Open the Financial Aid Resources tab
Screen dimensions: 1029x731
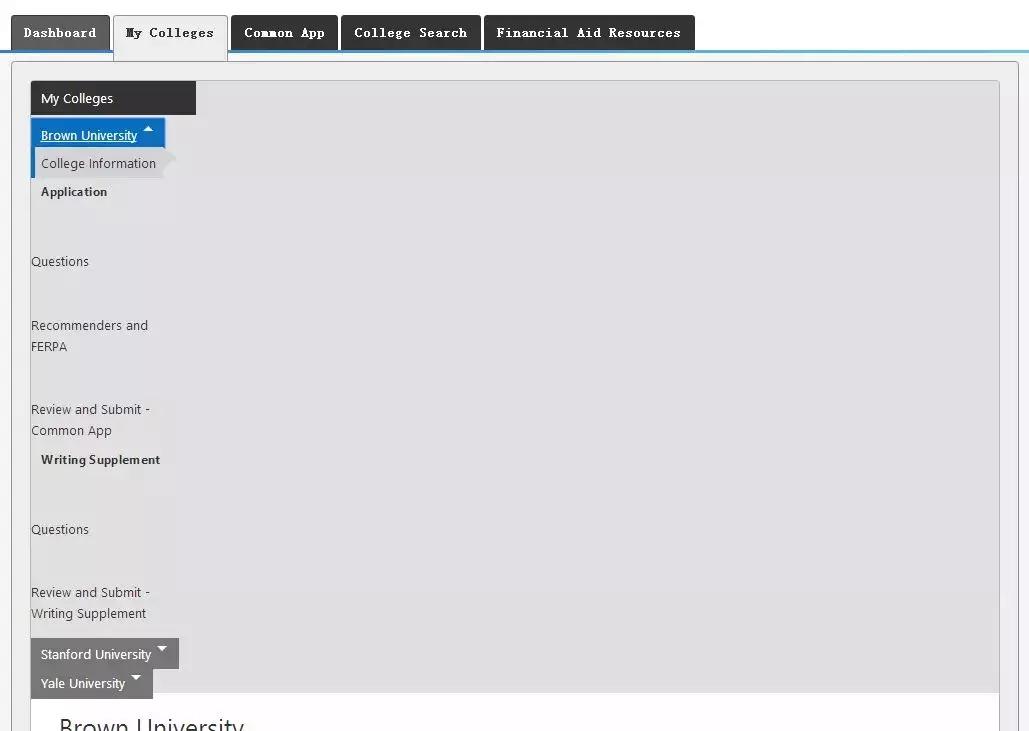pyautogui.click(x=589, y=33)
